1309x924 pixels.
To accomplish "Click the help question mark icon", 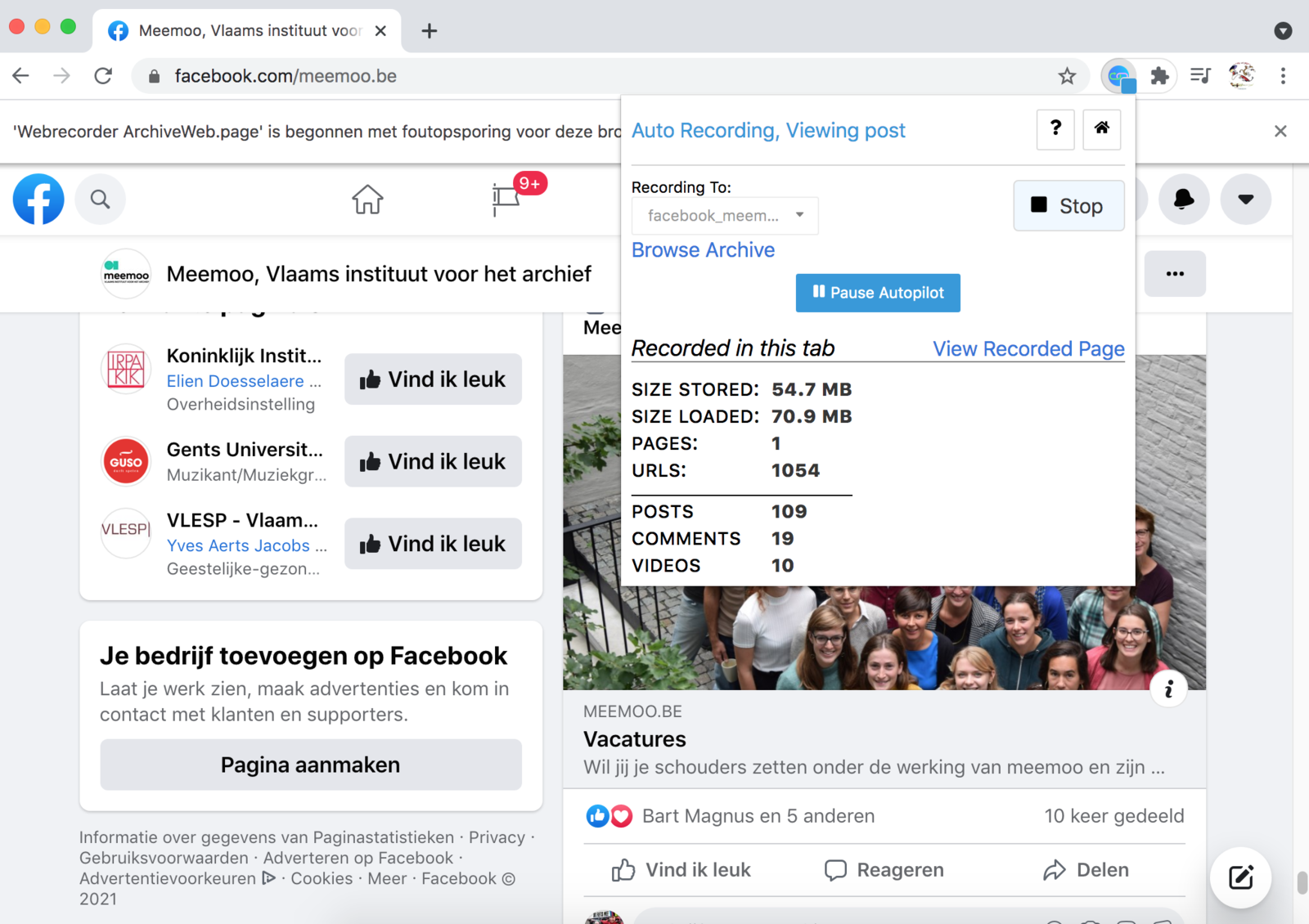I will pos(1055,128).
